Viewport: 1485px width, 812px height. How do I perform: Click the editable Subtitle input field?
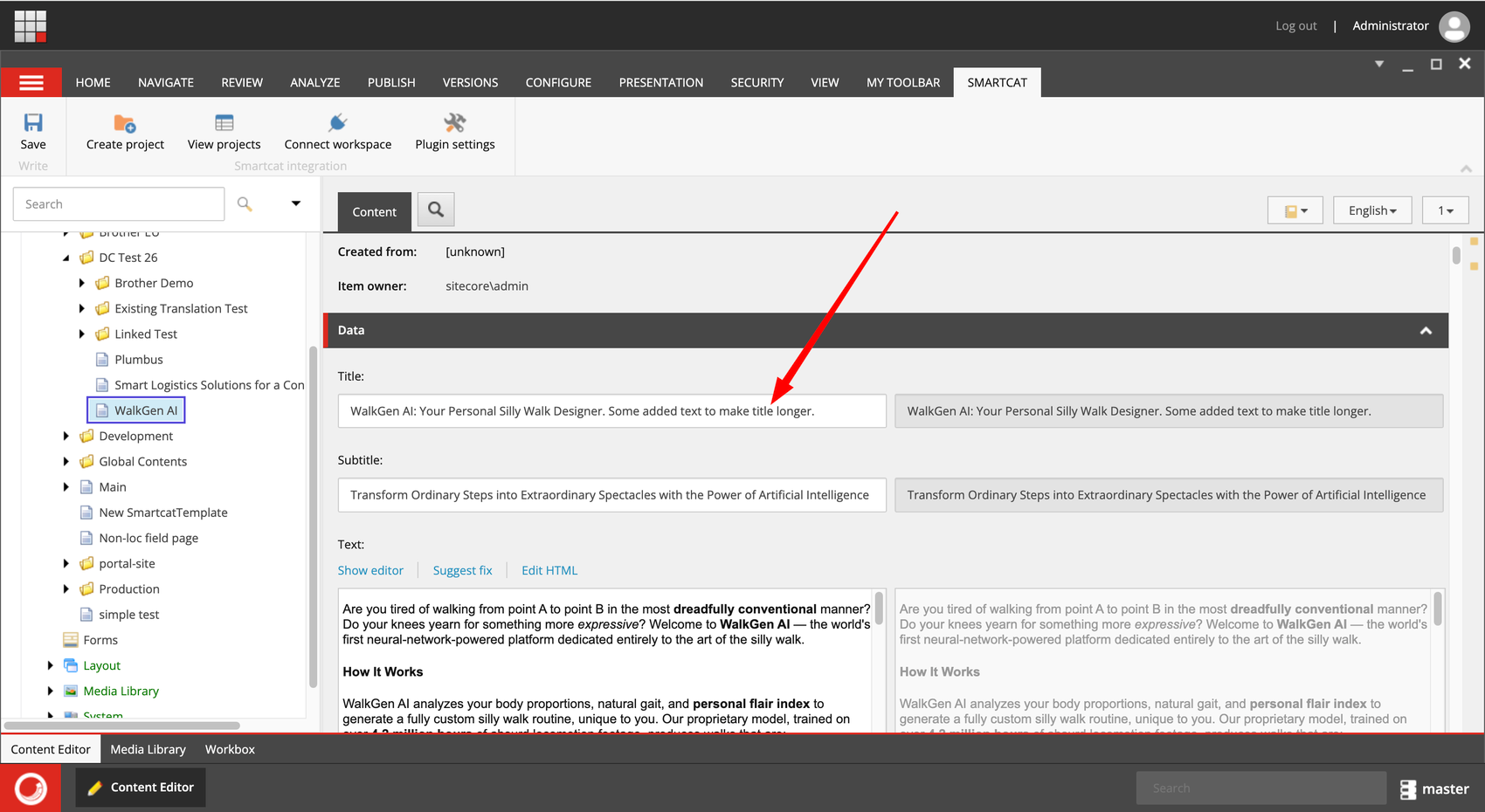(x=612, y=495)
